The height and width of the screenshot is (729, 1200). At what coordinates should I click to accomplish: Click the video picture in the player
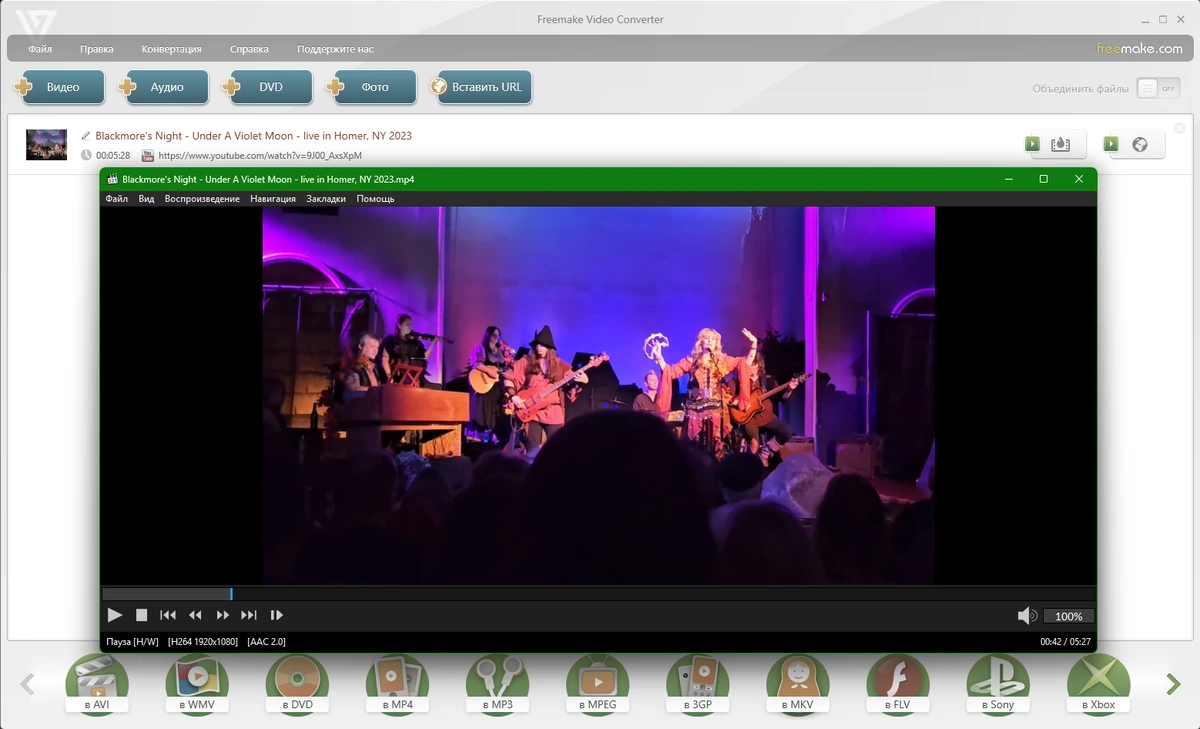pyautogui.click(x=598, y=395)
